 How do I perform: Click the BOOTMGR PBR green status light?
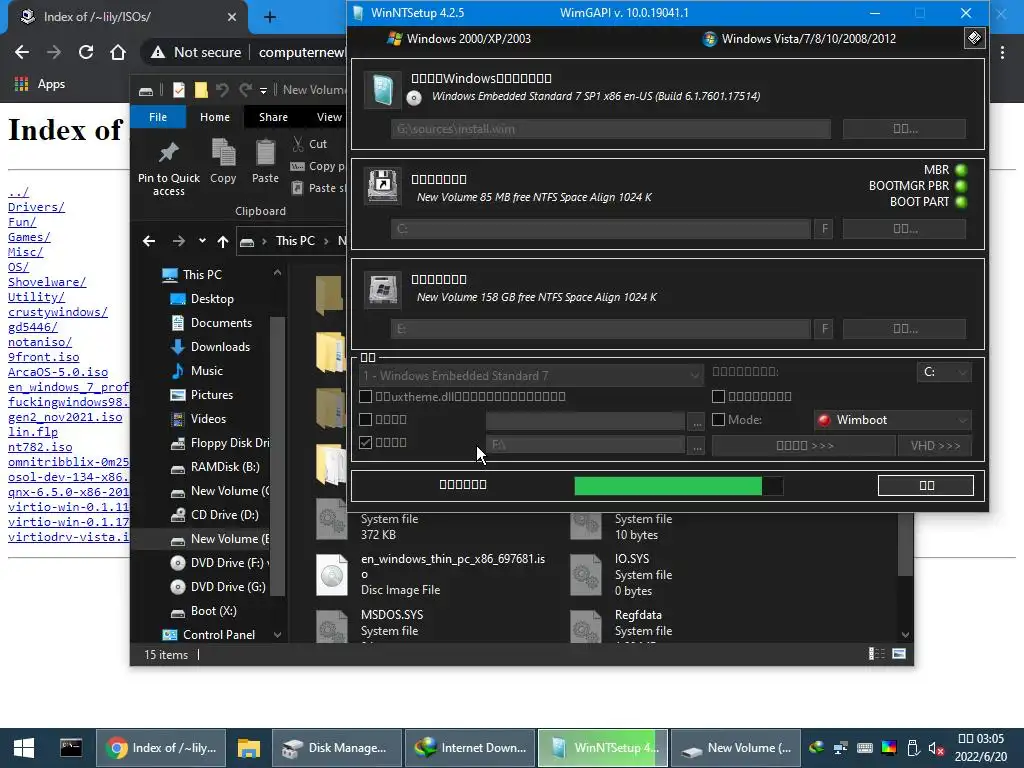[961, 185]
